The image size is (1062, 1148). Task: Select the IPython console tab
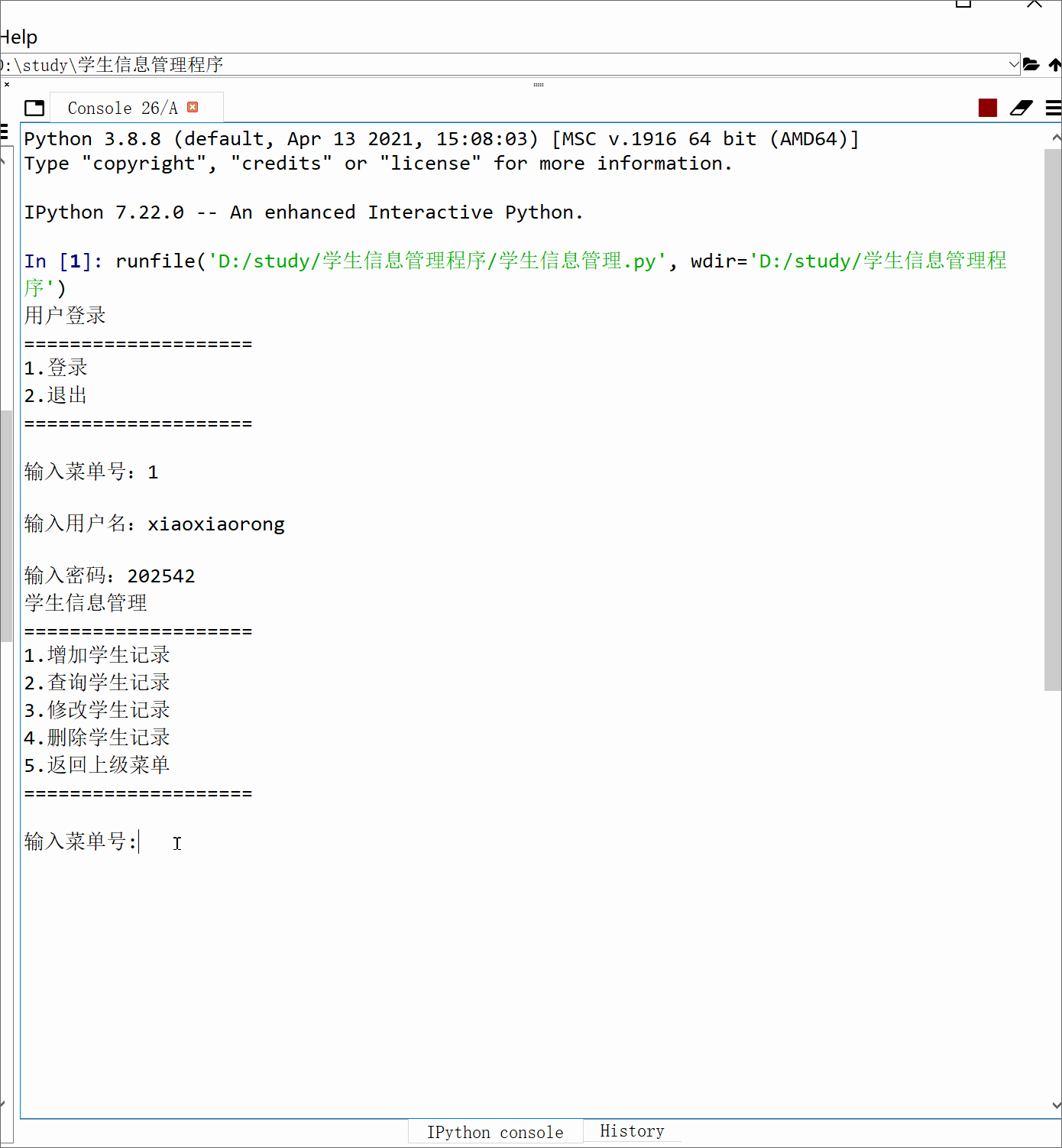click(495, 1132)
